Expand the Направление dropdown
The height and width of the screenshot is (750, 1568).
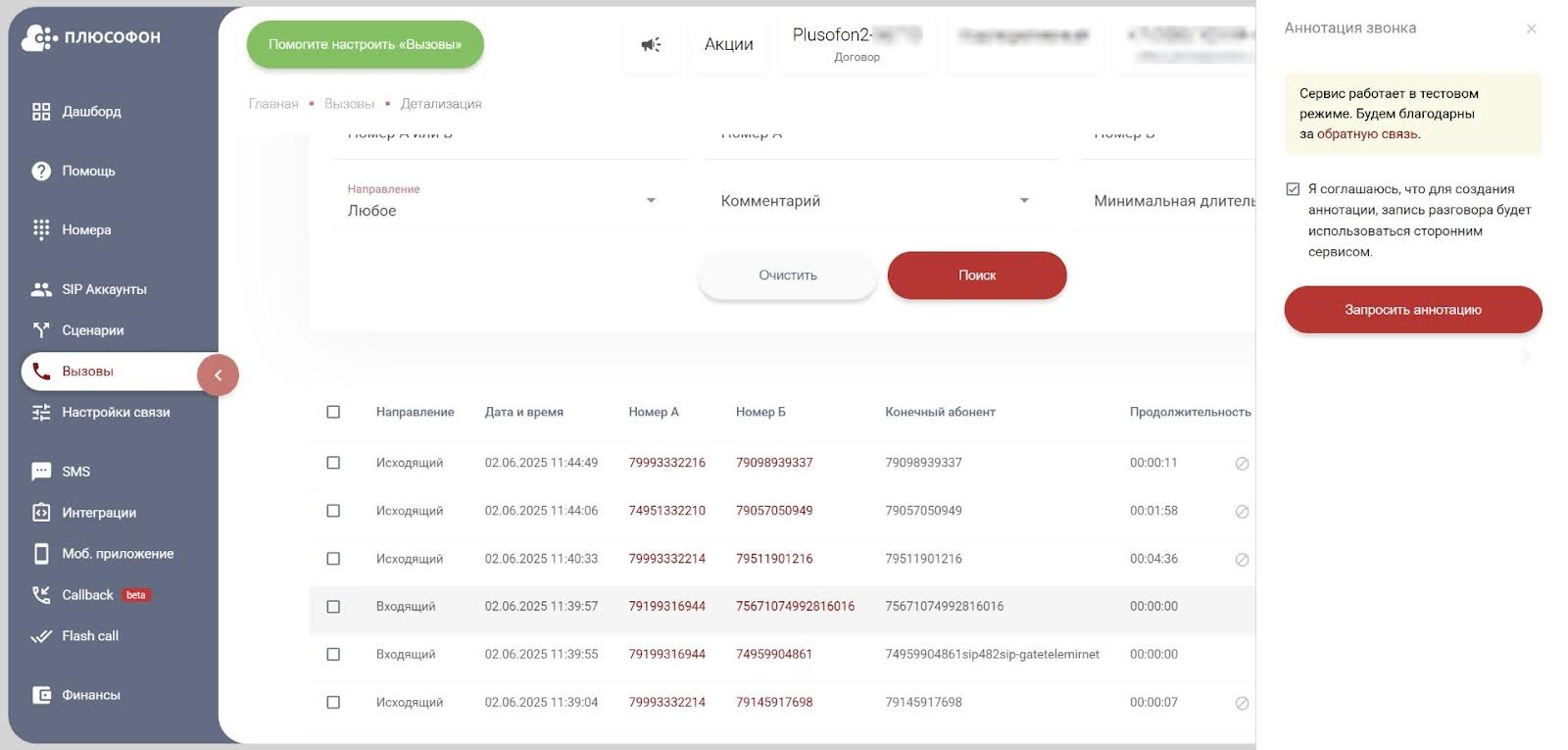(x=651, y=201)
